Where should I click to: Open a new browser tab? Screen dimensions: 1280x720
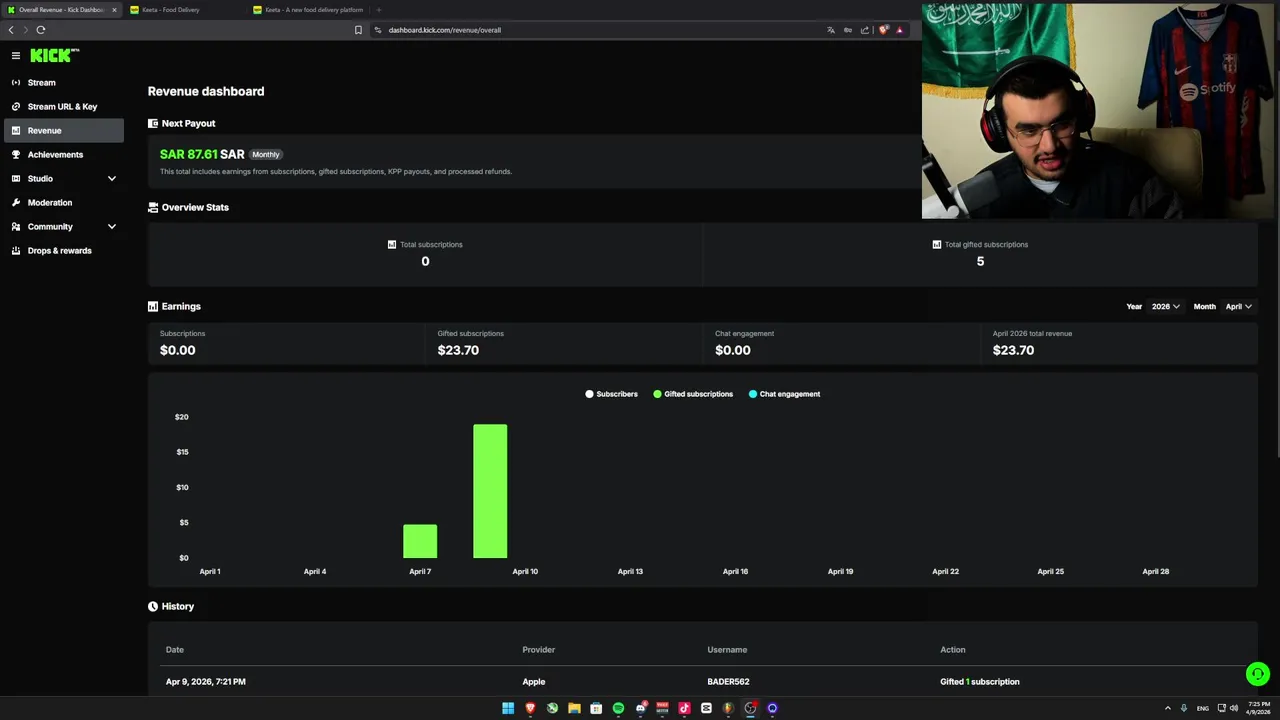click(378, 10)
